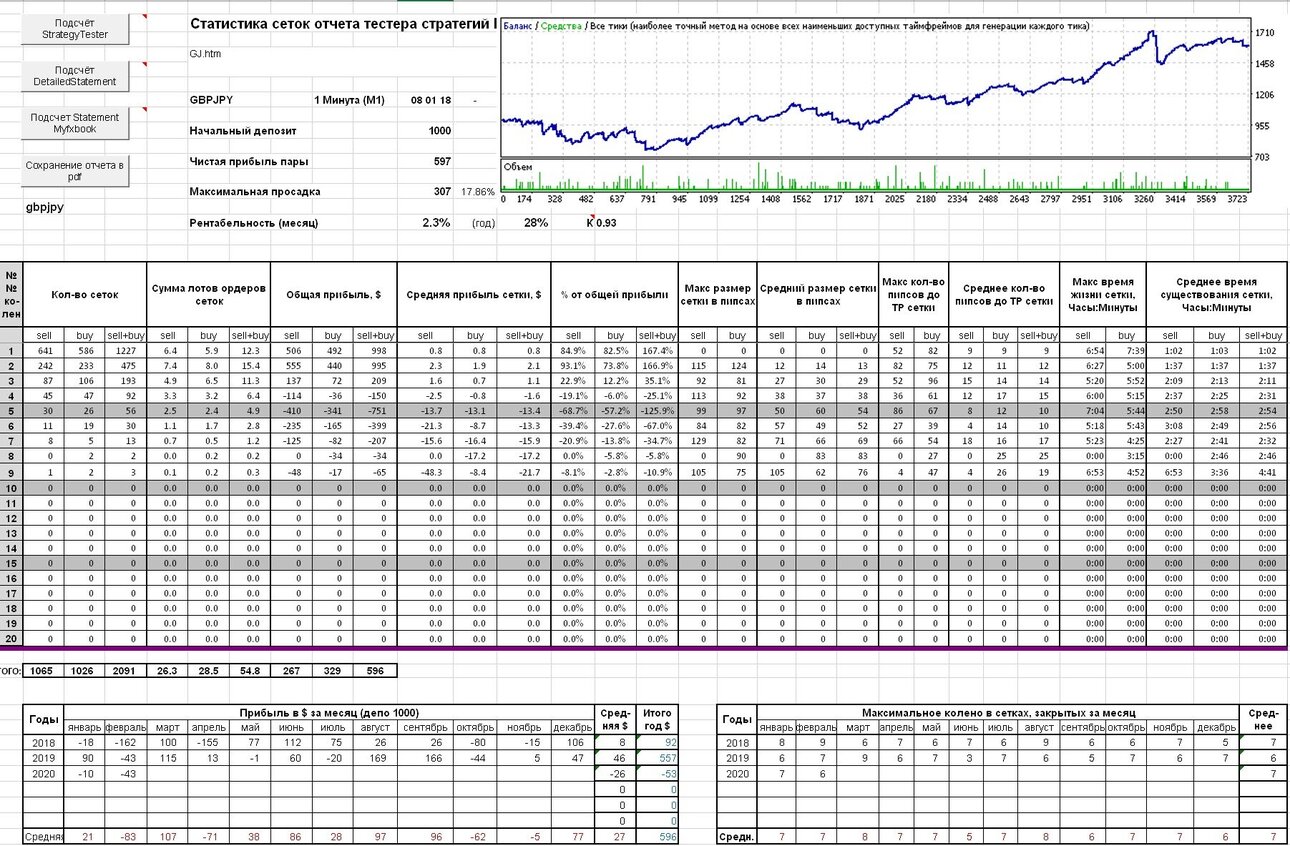Select the Статистика сеток отчета title cell
Viewport: 1290px width, 846px height.
point(342,24)
